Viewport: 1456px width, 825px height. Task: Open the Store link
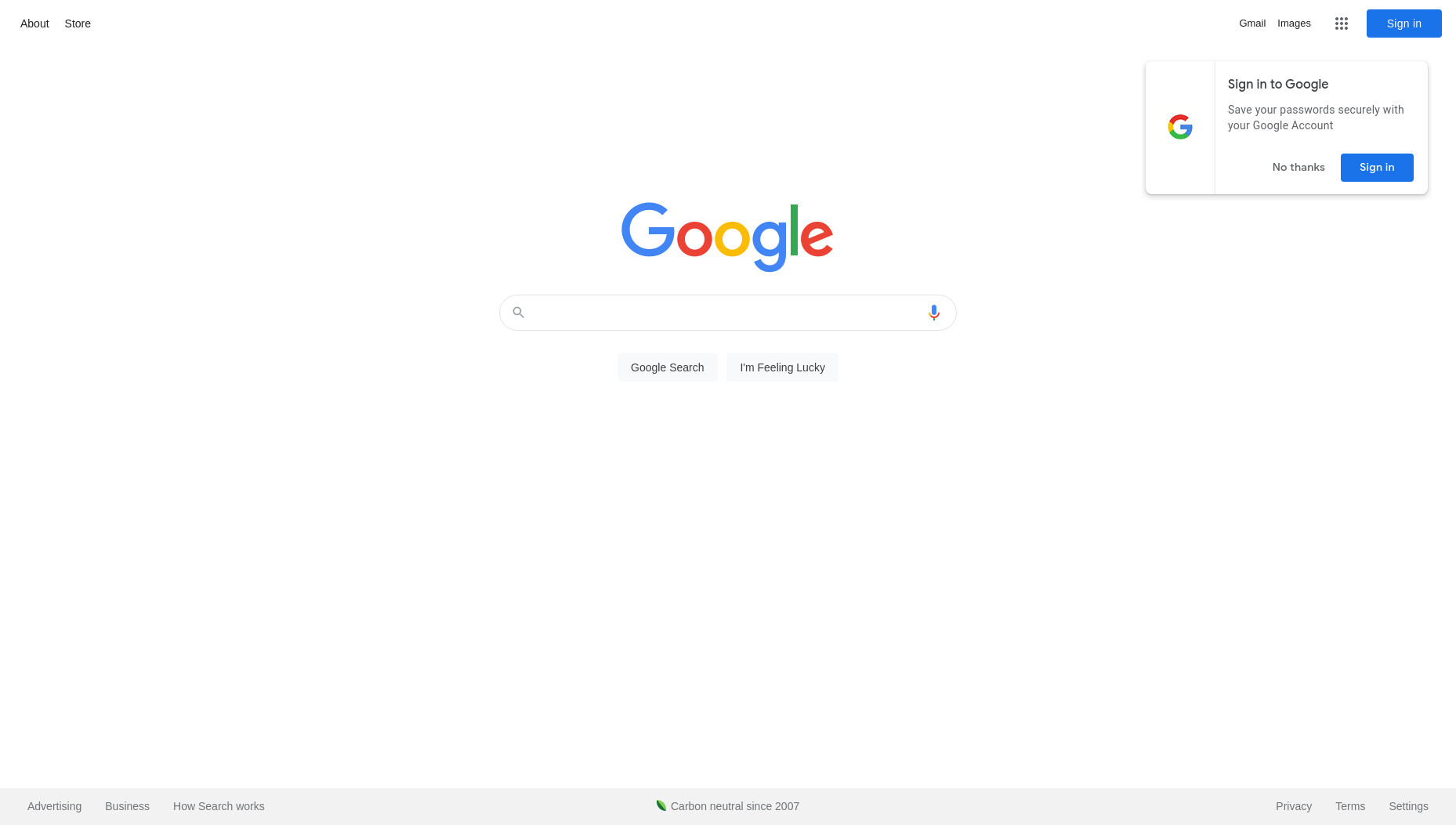coord(78,24)
